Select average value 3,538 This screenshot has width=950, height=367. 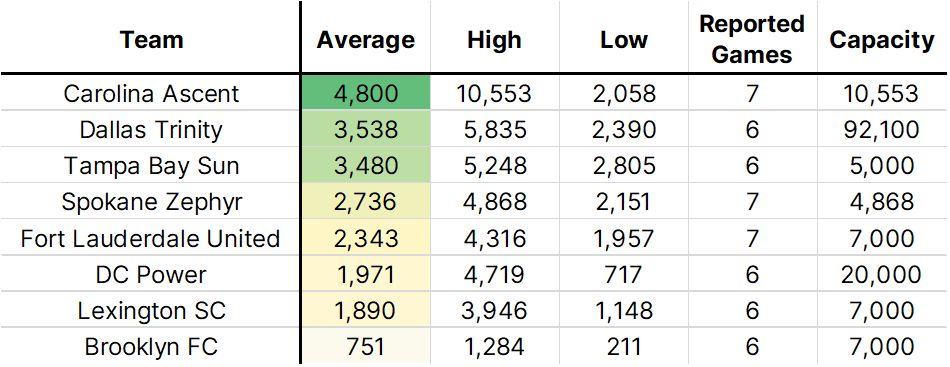click(366, 130)
